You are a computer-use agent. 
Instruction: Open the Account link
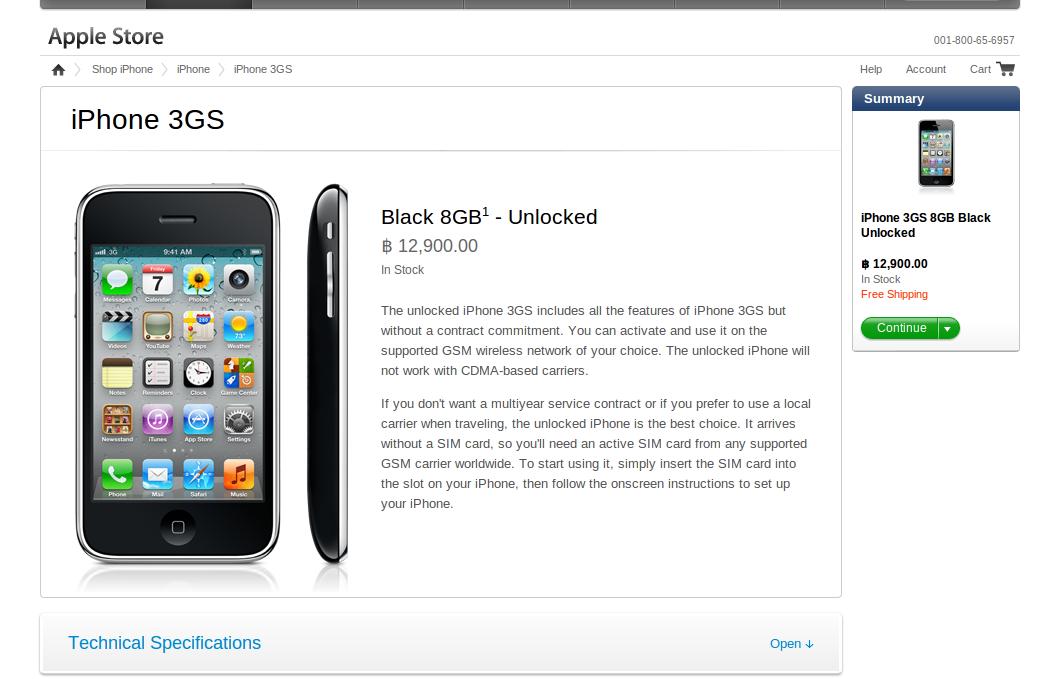coord(926,70)
